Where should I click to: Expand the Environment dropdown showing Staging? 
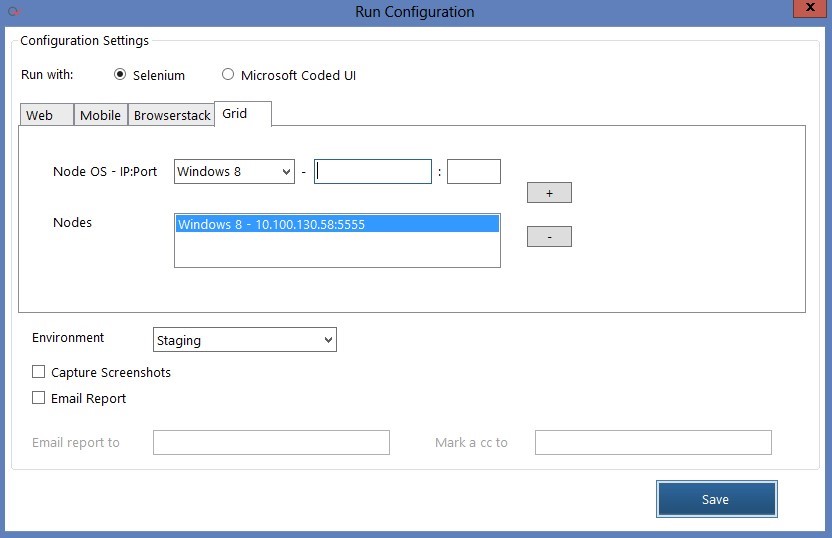point(245,340)
